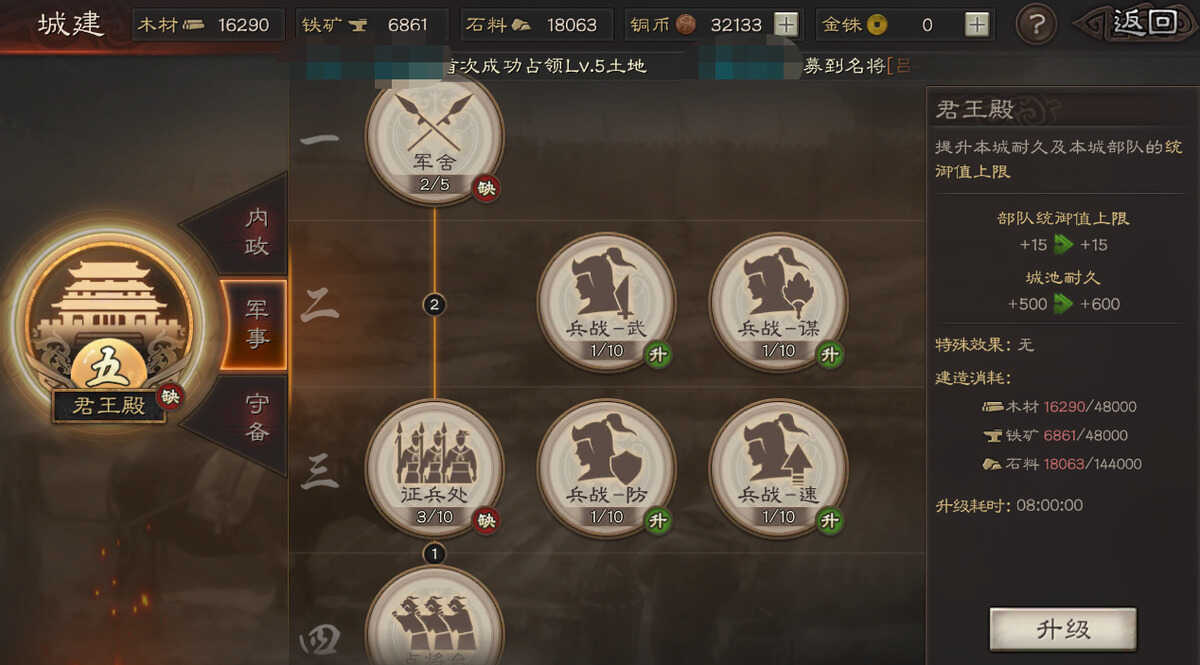
Task: Click the red 缺 badge on 军舍
Action: (486, 187)
